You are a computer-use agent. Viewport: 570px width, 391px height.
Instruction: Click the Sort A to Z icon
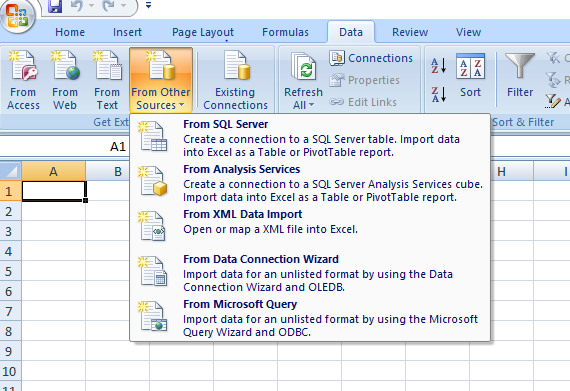(438, 66)
